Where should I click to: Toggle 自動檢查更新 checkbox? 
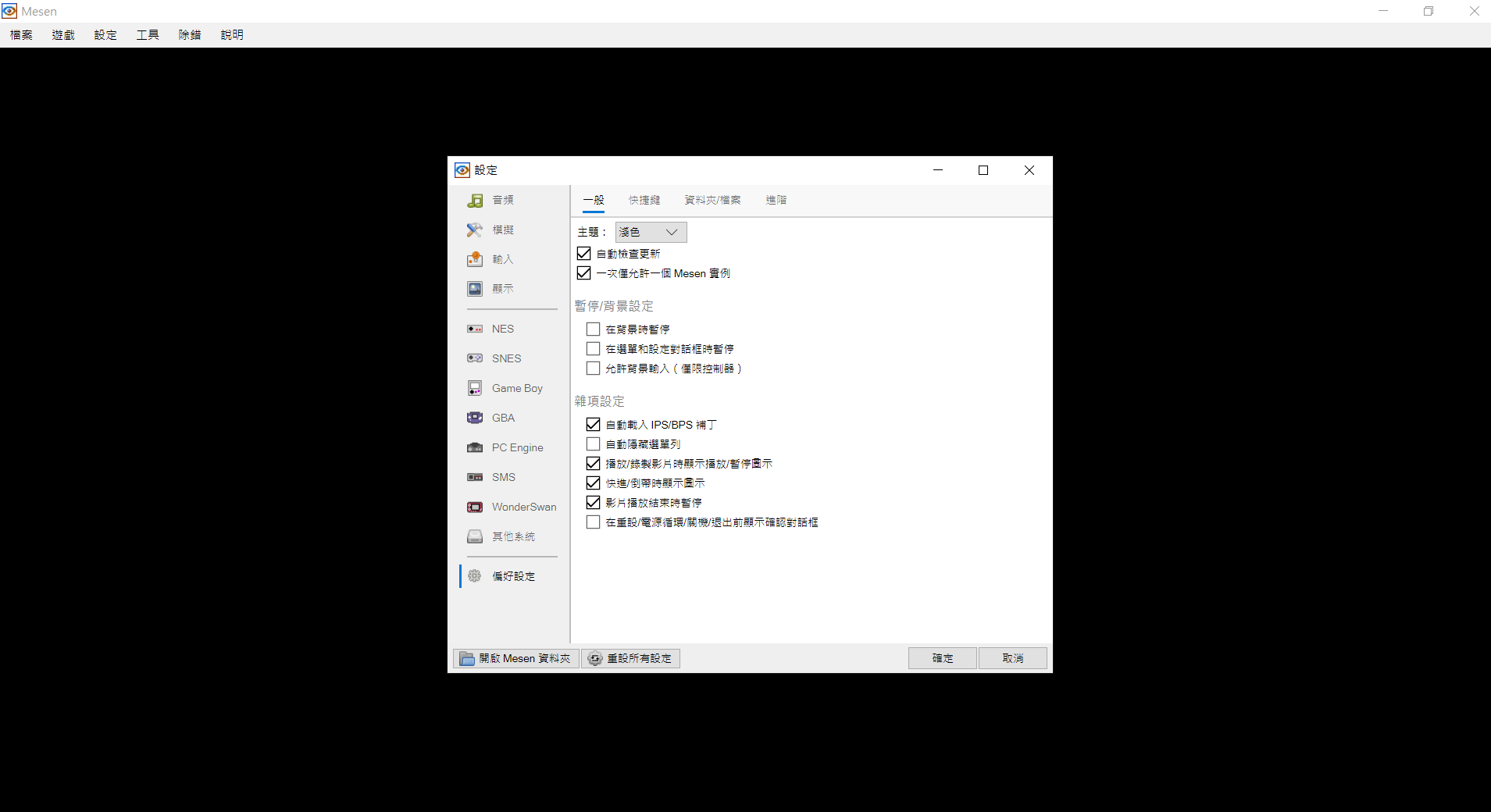pos(584,254)
